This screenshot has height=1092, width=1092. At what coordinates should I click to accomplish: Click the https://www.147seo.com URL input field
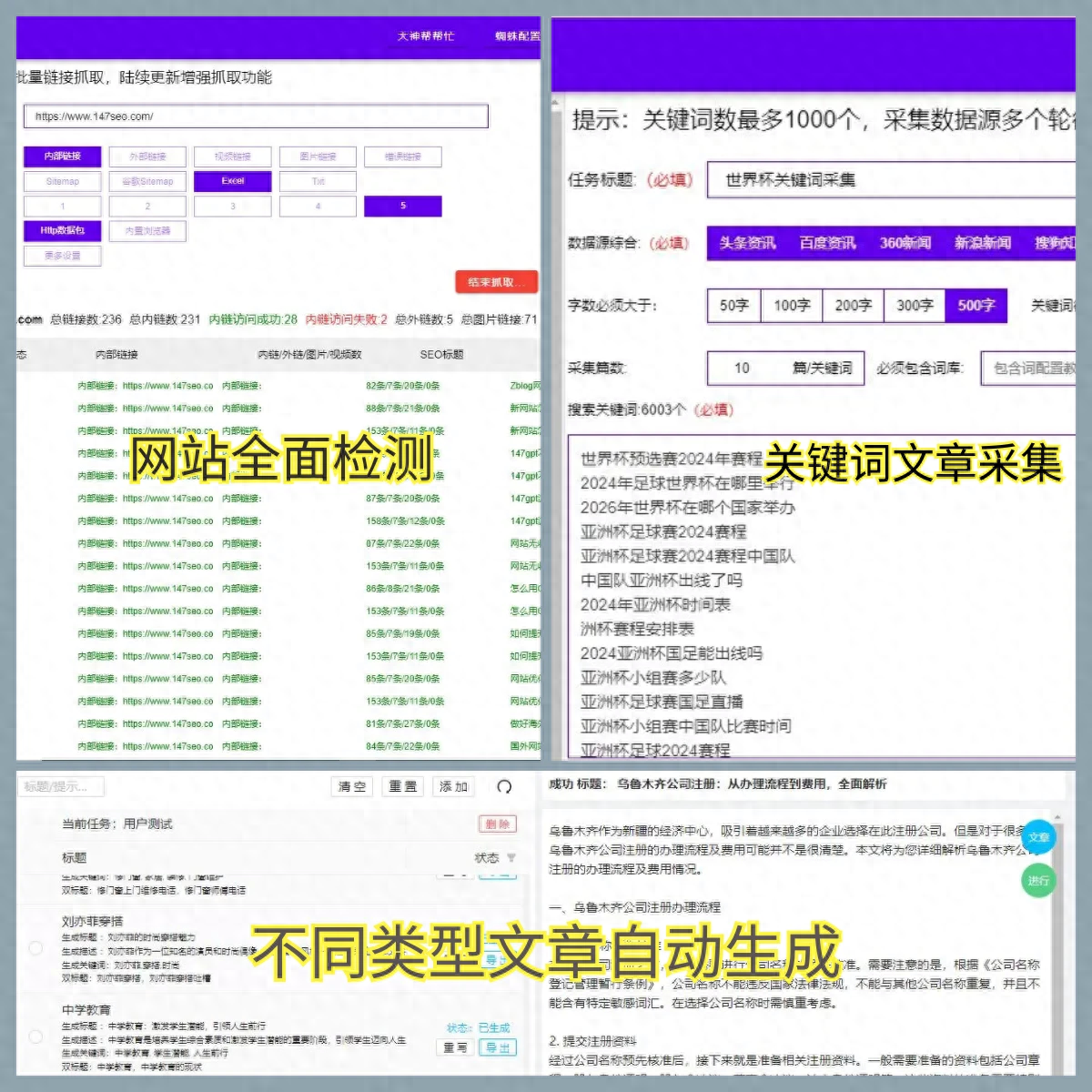point(255,116)
